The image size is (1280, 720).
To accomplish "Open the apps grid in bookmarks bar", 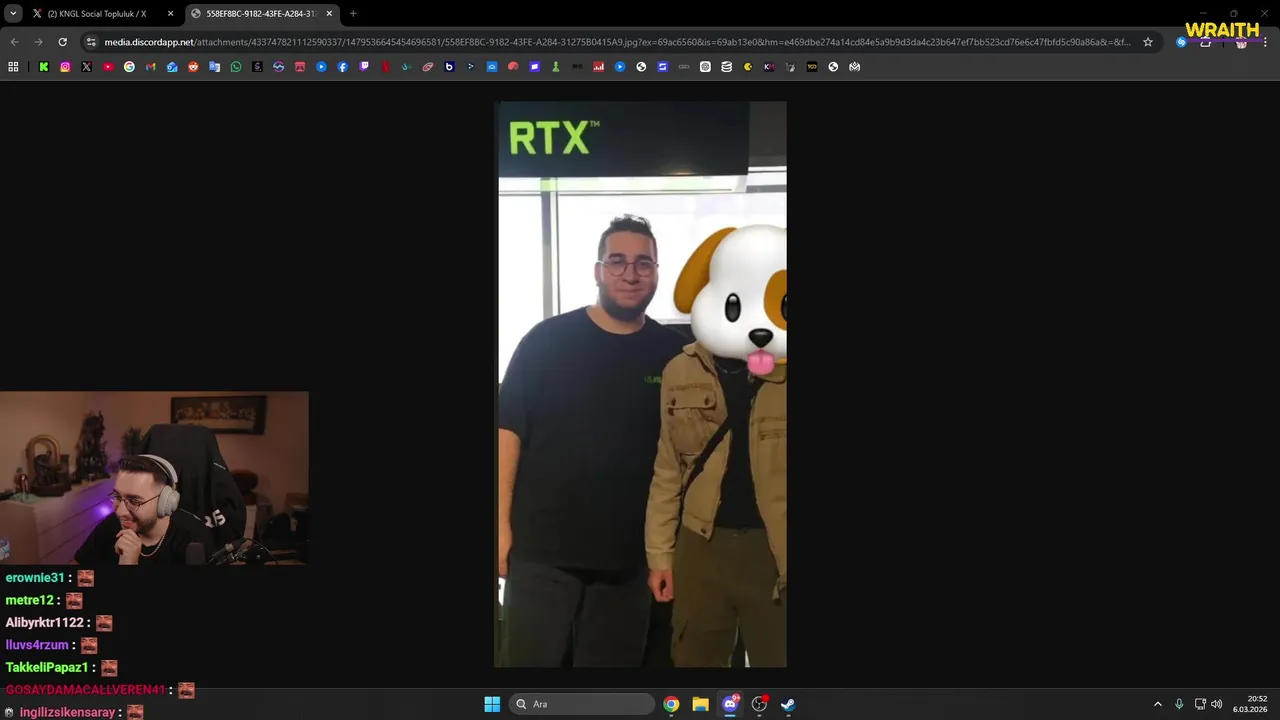I will pyautogui.click(x=13, y=67).
